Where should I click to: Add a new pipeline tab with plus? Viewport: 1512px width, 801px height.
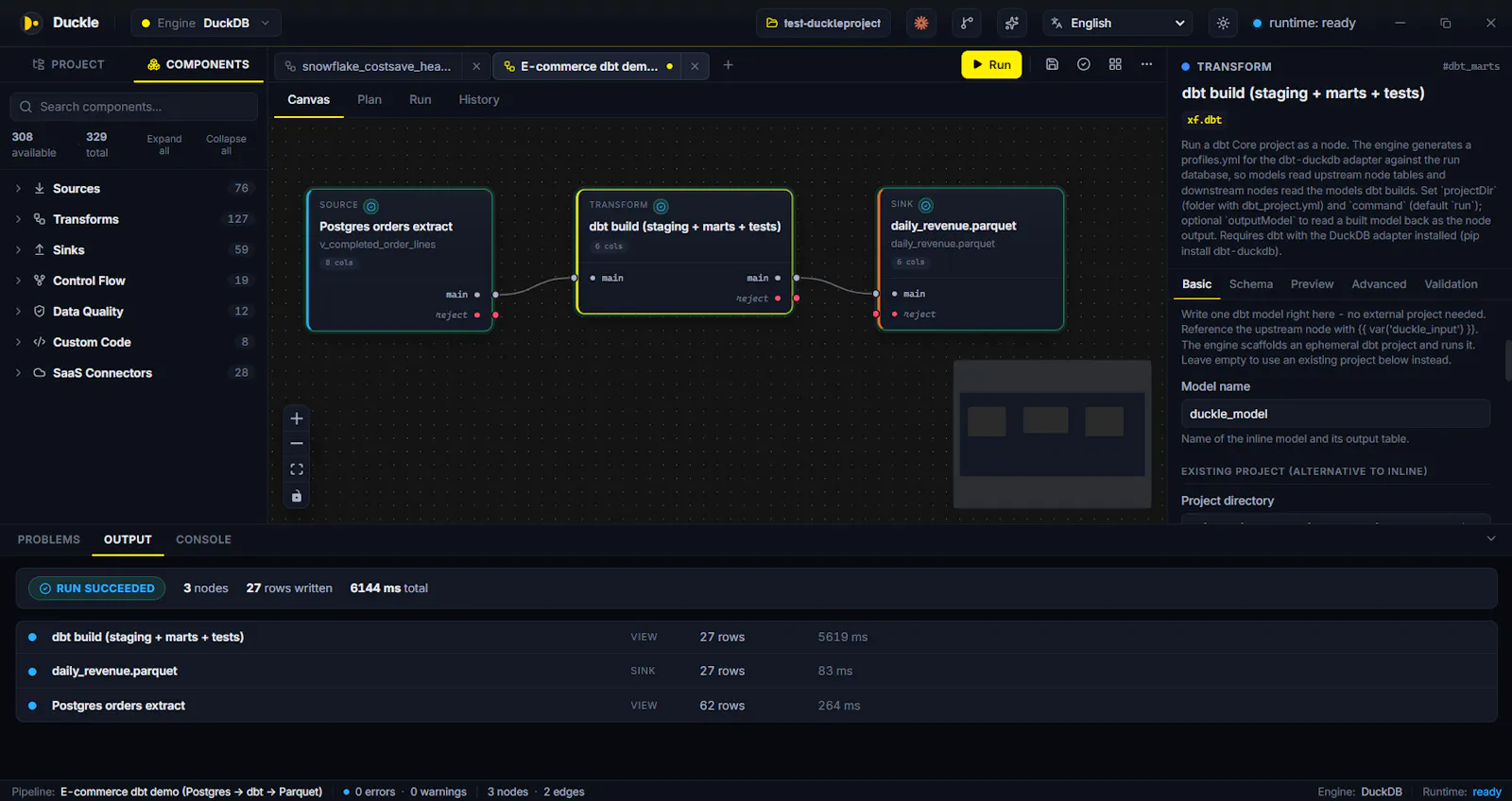[729, 65]
